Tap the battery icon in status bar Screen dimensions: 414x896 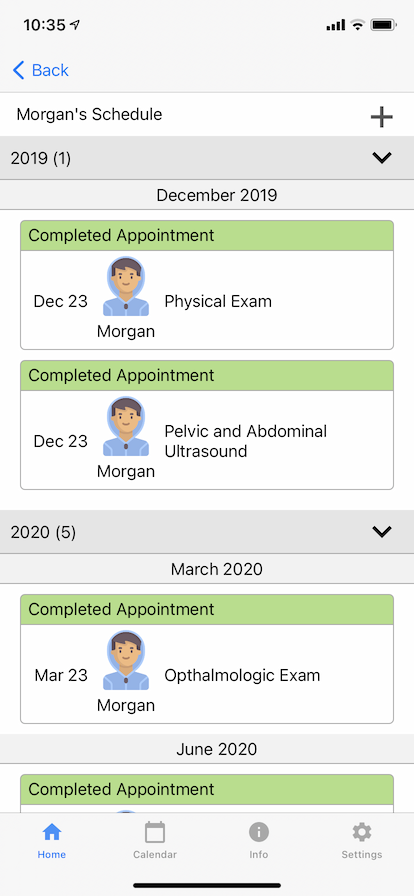(x=383, y=25)
